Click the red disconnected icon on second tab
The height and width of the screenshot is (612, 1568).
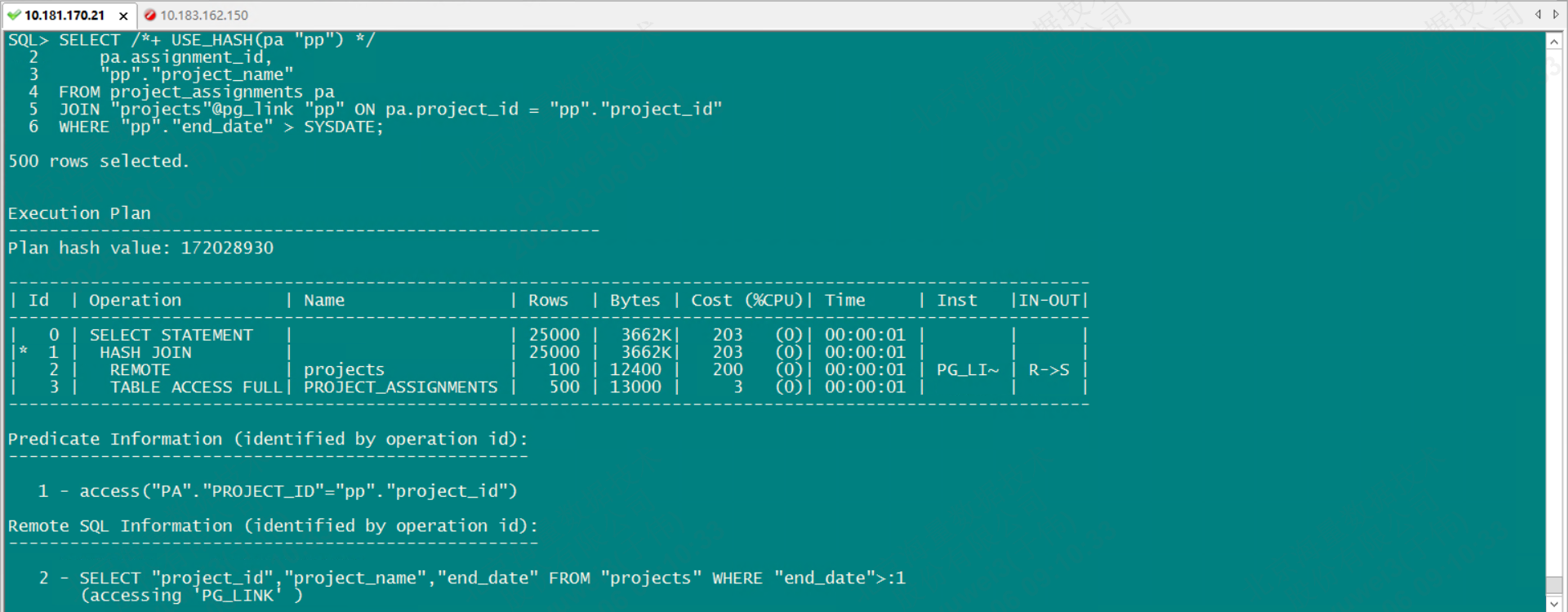150,15
